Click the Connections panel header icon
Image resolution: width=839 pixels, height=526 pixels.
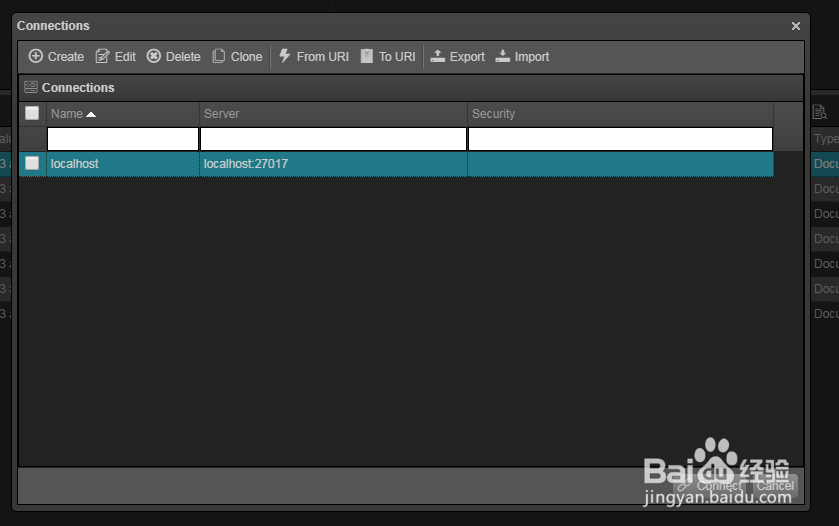[31, 87]
